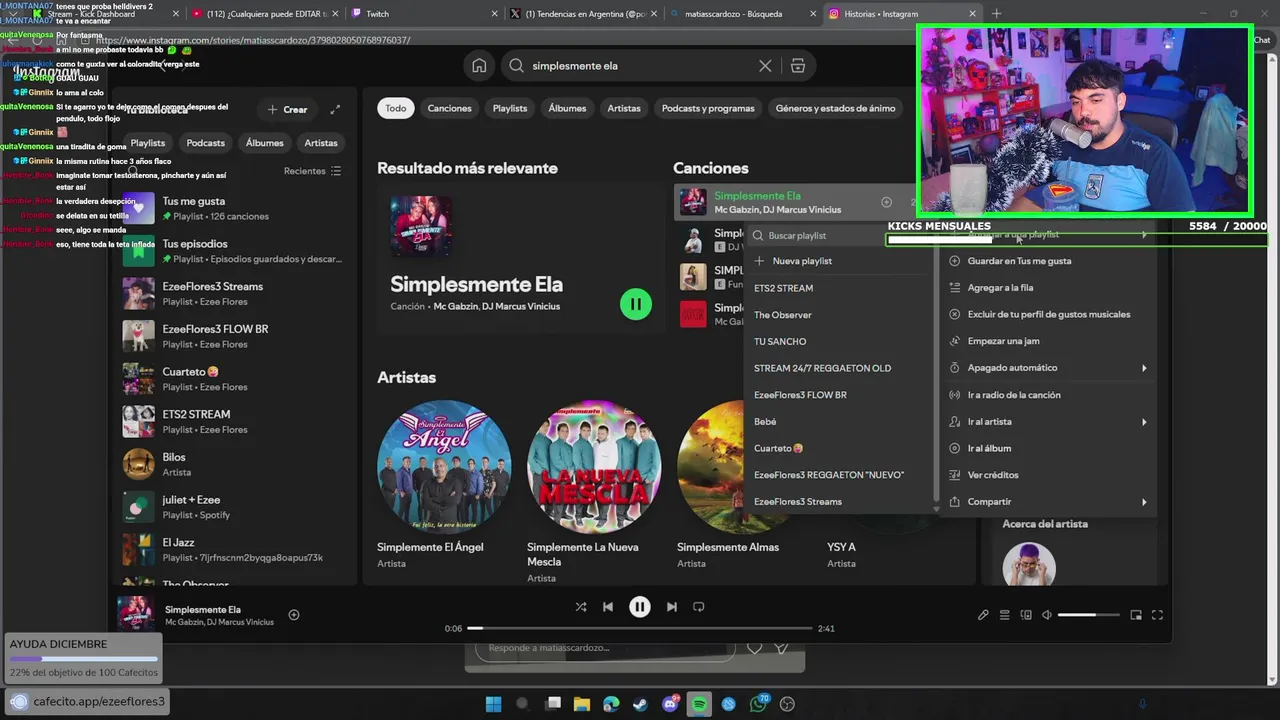Expand Compartir submenu
Image resolution: width=1280 pixels, height=720 pixels.
tap(1048, 502)
